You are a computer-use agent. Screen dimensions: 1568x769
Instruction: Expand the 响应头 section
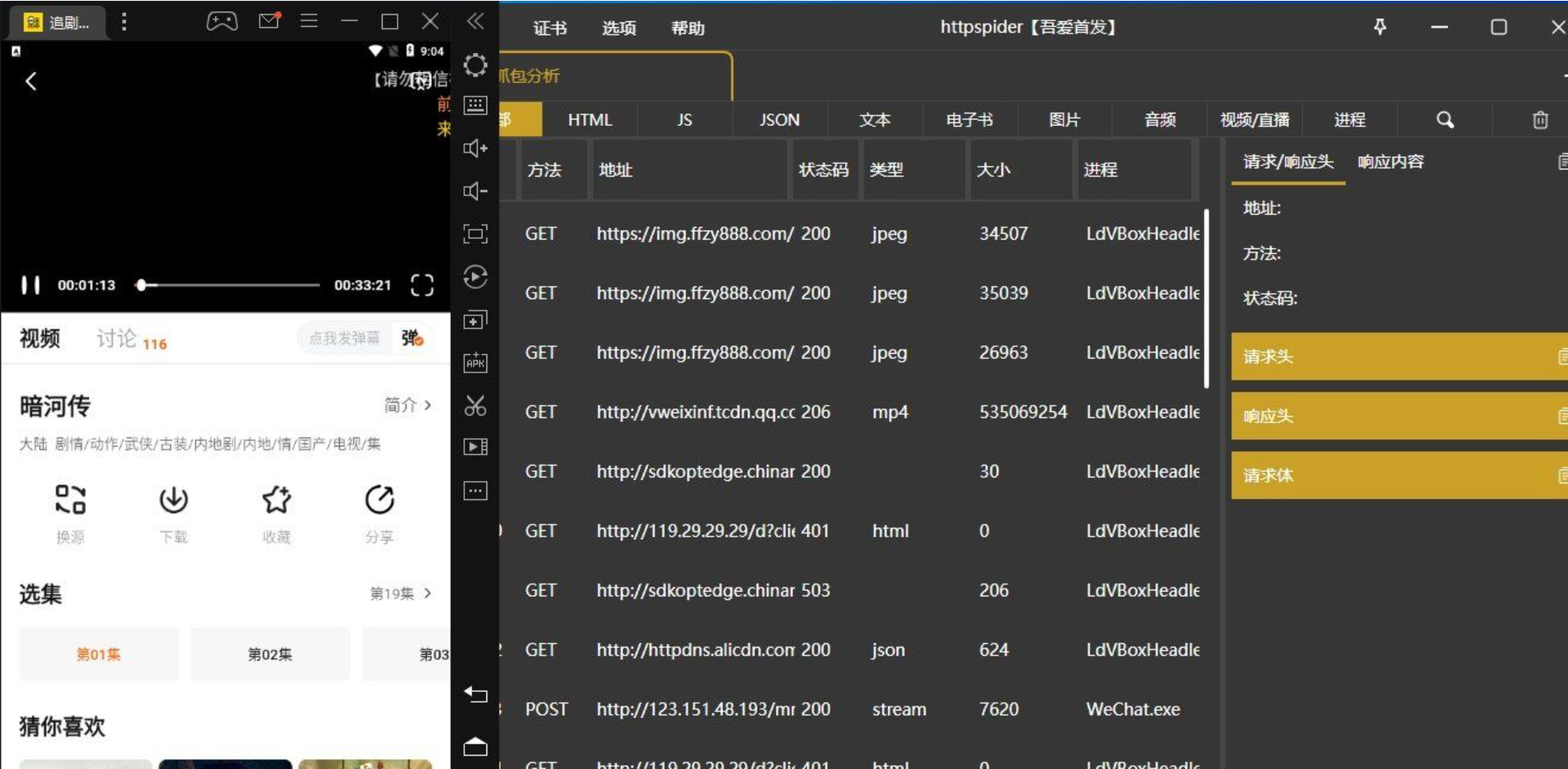1399,416
